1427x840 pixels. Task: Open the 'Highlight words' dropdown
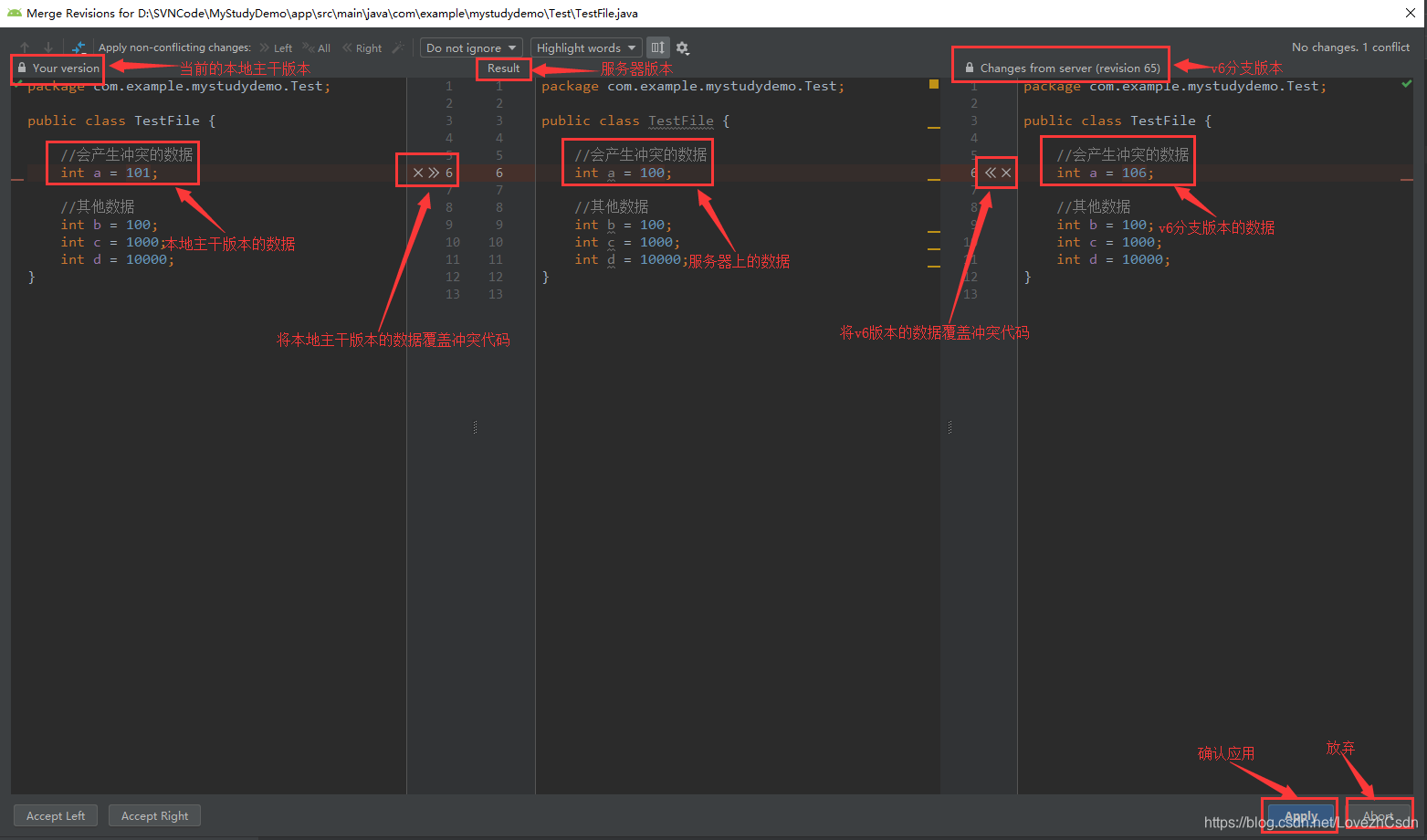click(586, 47)
